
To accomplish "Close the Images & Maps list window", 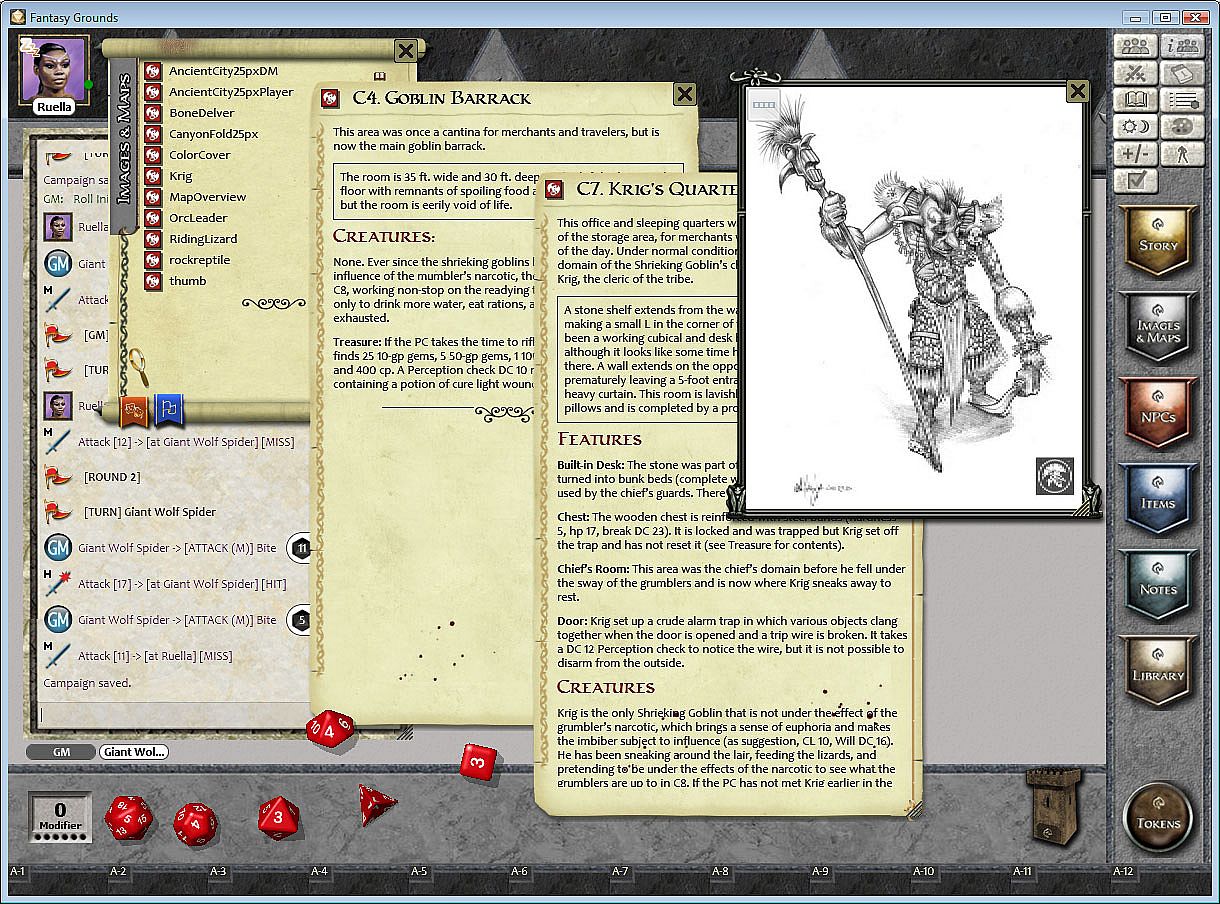I will click(x=406, y=52).
